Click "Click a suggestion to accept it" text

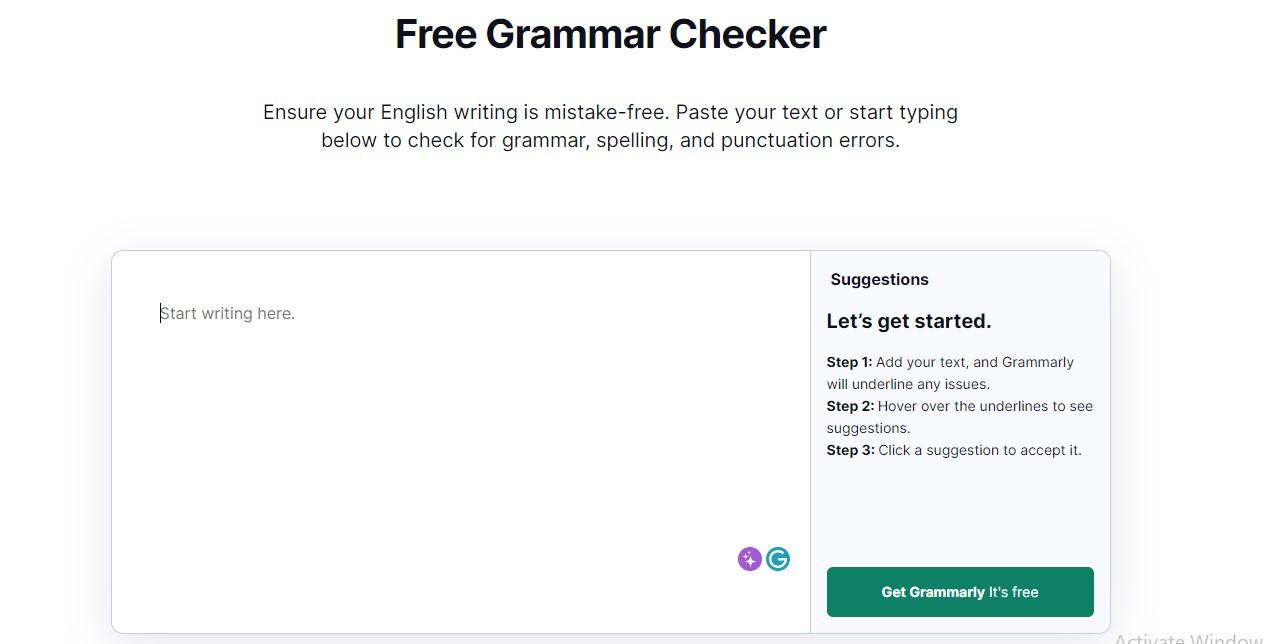click(x=980, y=450)
